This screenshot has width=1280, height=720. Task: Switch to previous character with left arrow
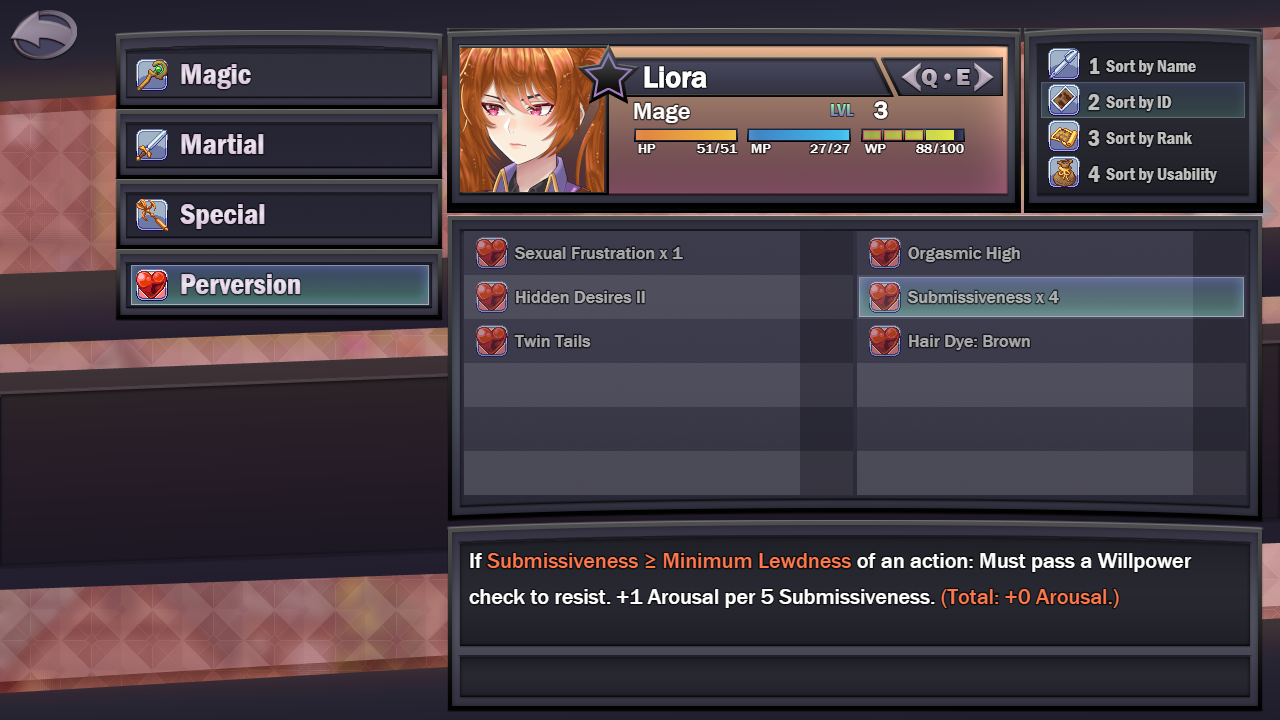(x=912, y=77)
